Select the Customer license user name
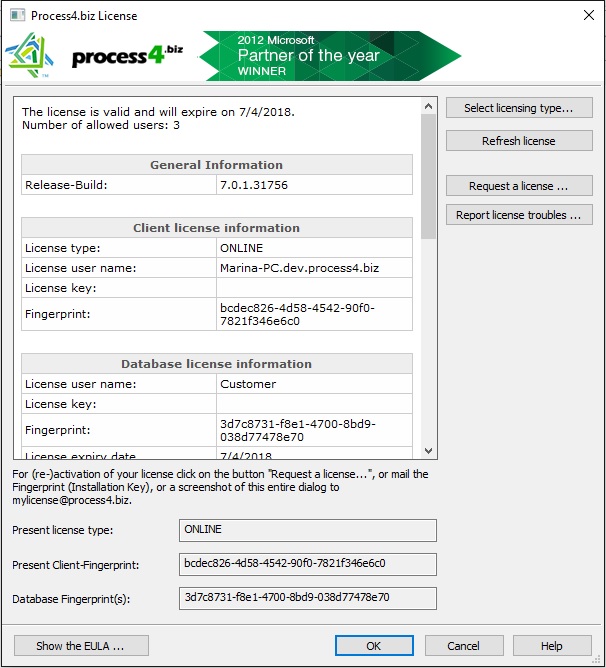This screenshot has height=668, width=606. 314,384
